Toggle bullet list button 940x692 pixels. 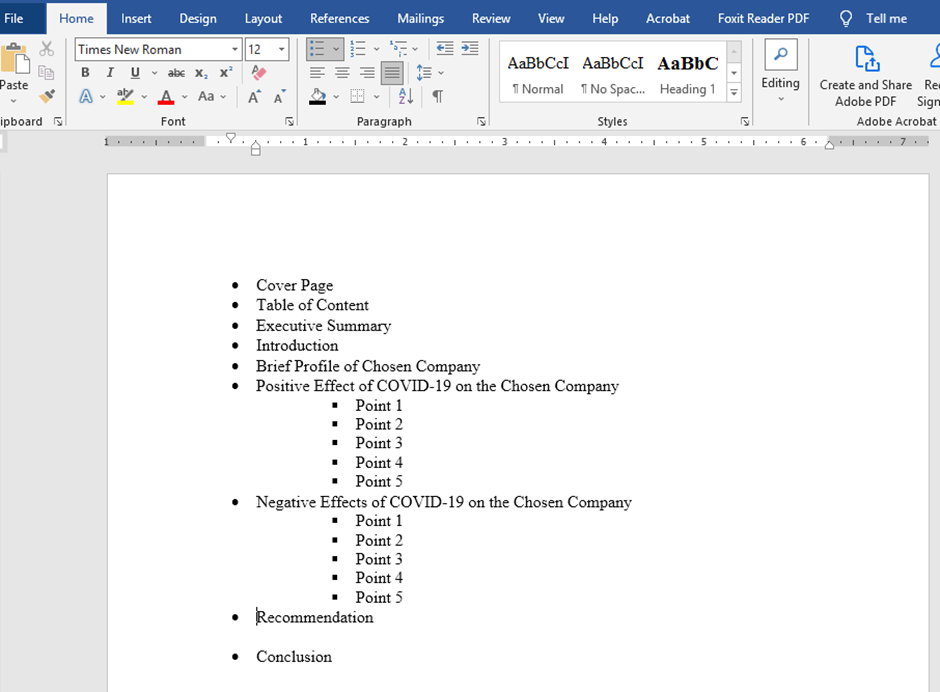(x=317, y=49)
